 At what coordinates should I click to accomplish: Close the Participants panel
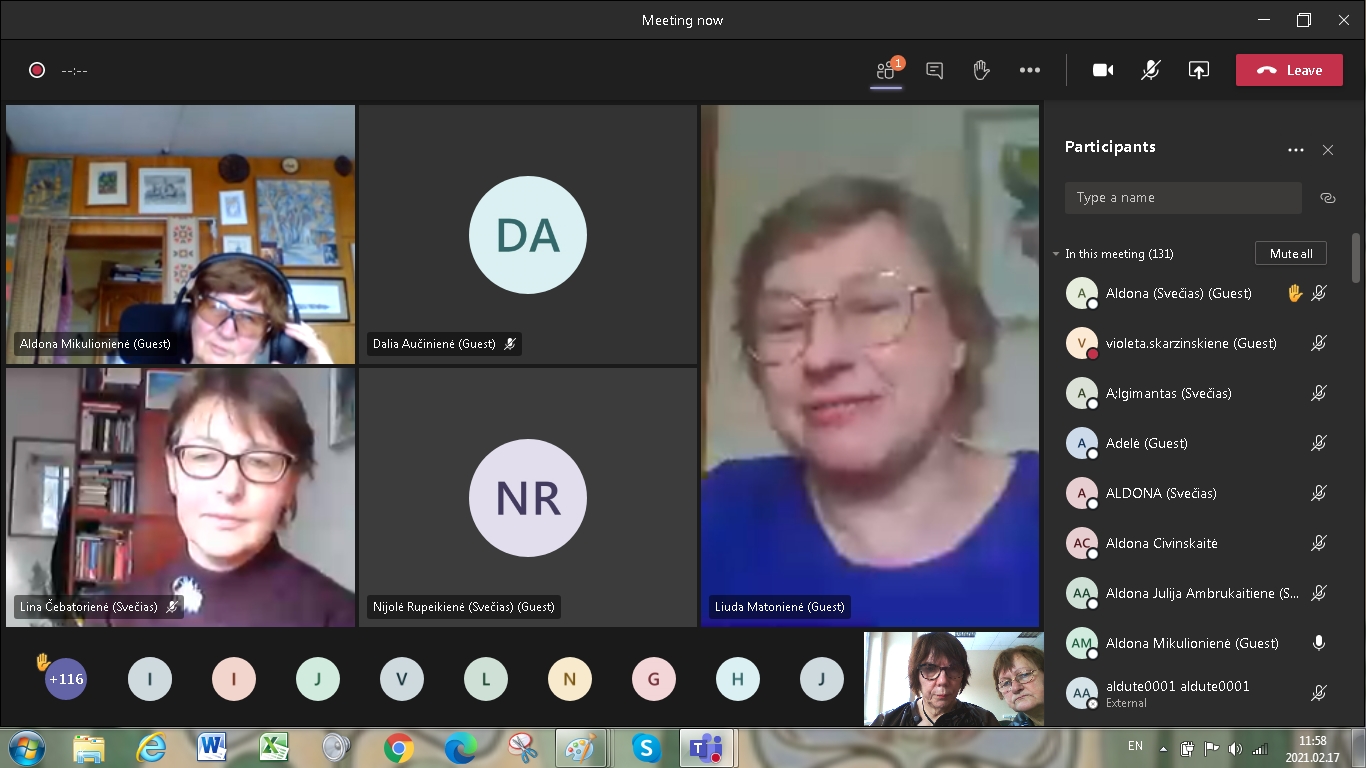click(x=1327, y=150)
